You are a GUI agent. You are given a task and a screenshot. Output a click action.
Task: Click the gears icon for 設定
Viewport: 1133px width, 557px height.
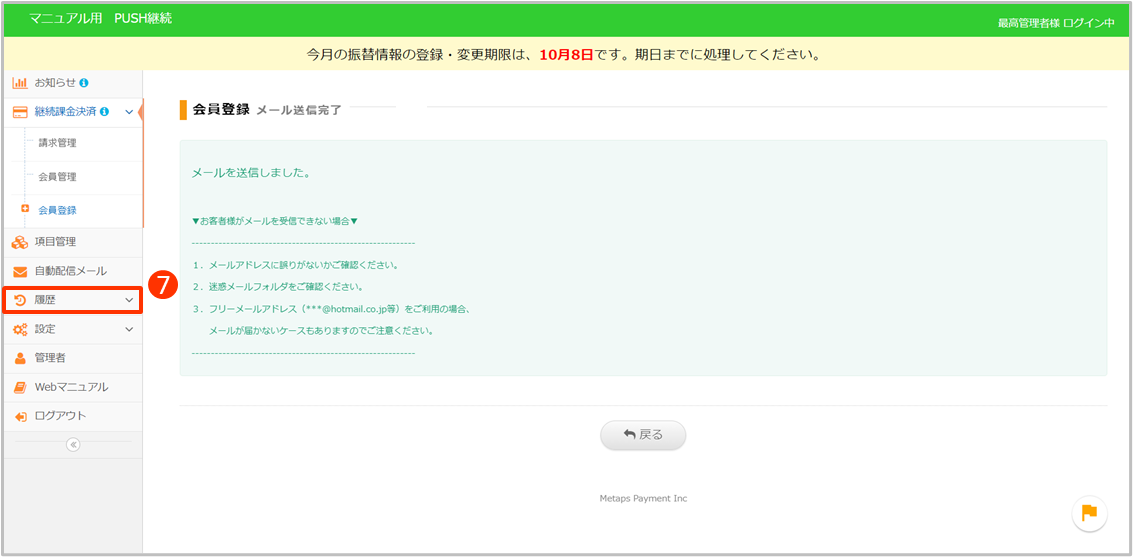(20, 329)
